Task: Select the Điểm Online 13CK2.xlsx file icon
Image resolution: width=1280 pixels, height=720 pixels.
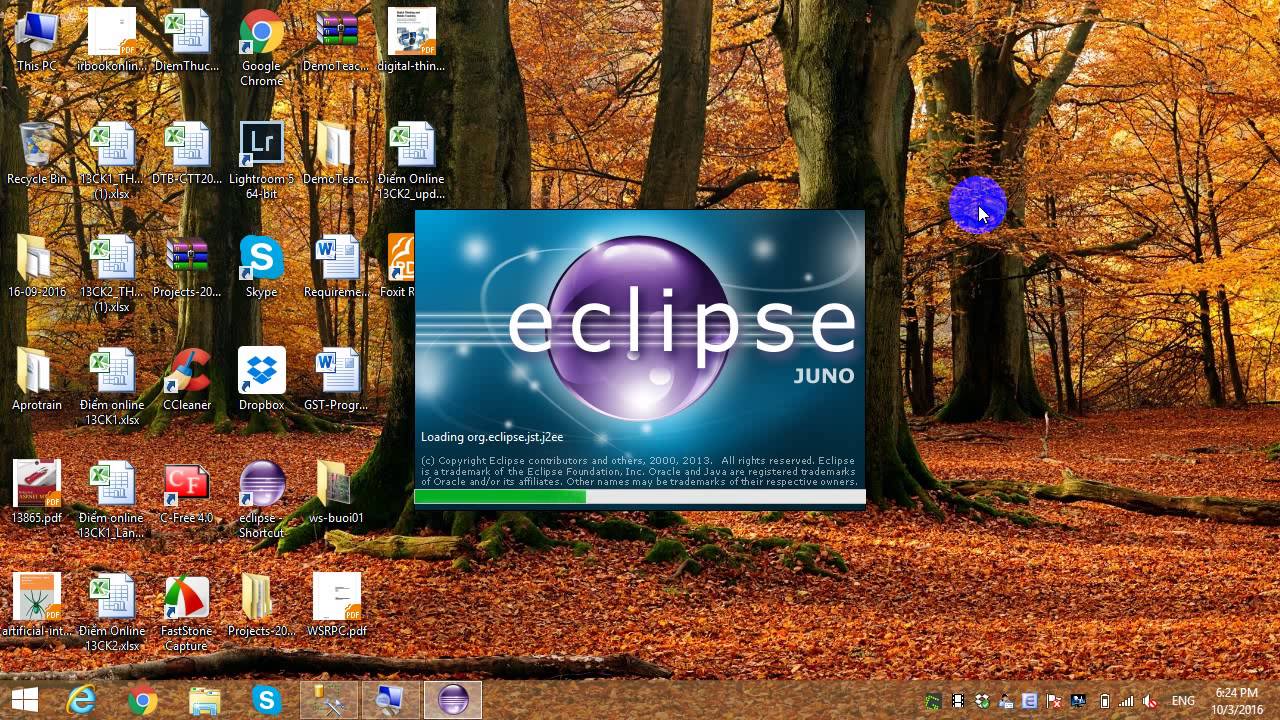Action: pyautogui.click(x=112, y=612)
